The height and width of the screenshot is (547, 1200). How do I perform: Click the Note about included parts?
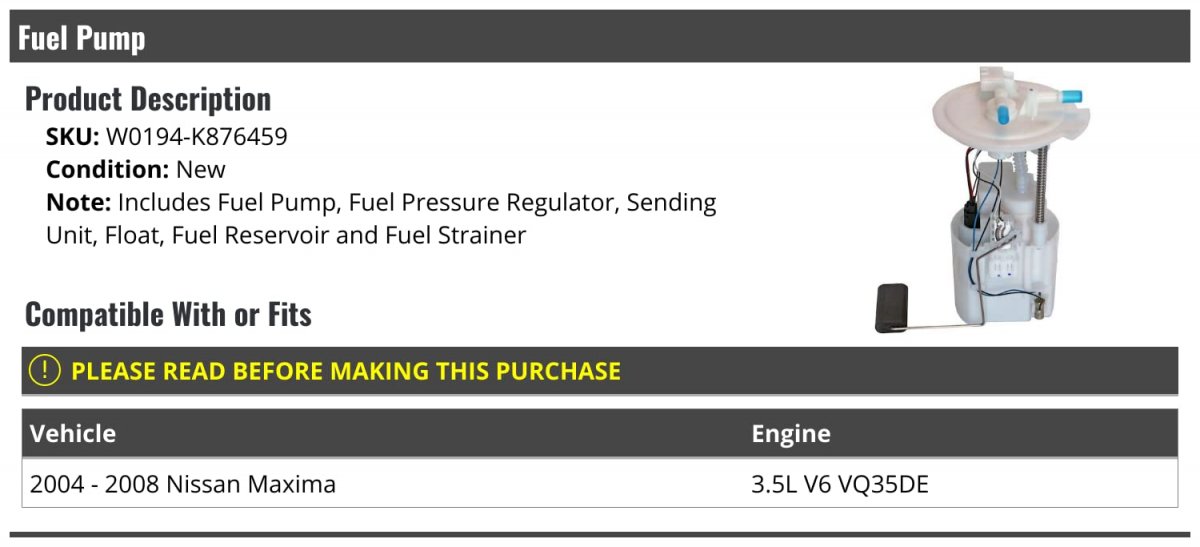(x=381, y=219)
